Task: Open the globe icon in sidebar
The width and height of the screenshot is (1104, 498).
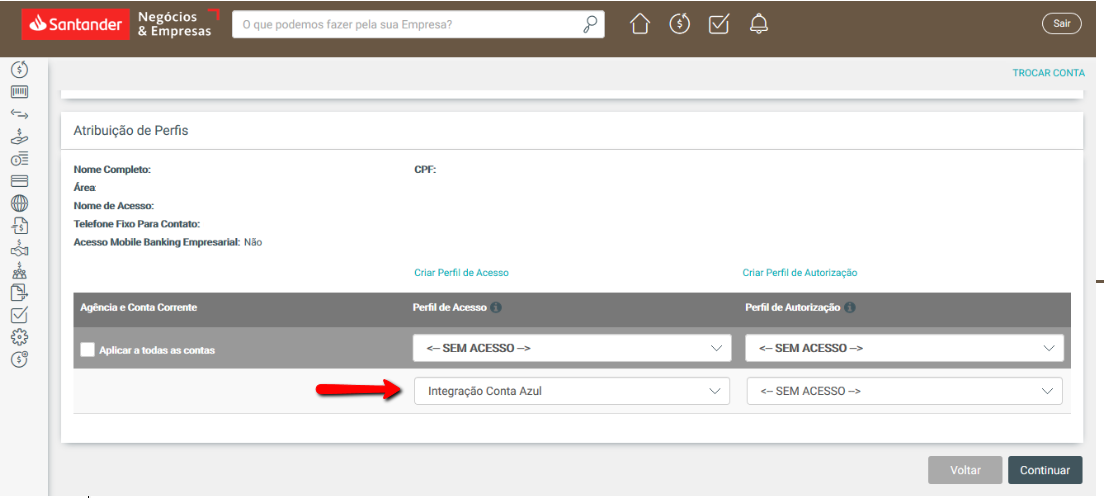Action: (x=19, y=203)
